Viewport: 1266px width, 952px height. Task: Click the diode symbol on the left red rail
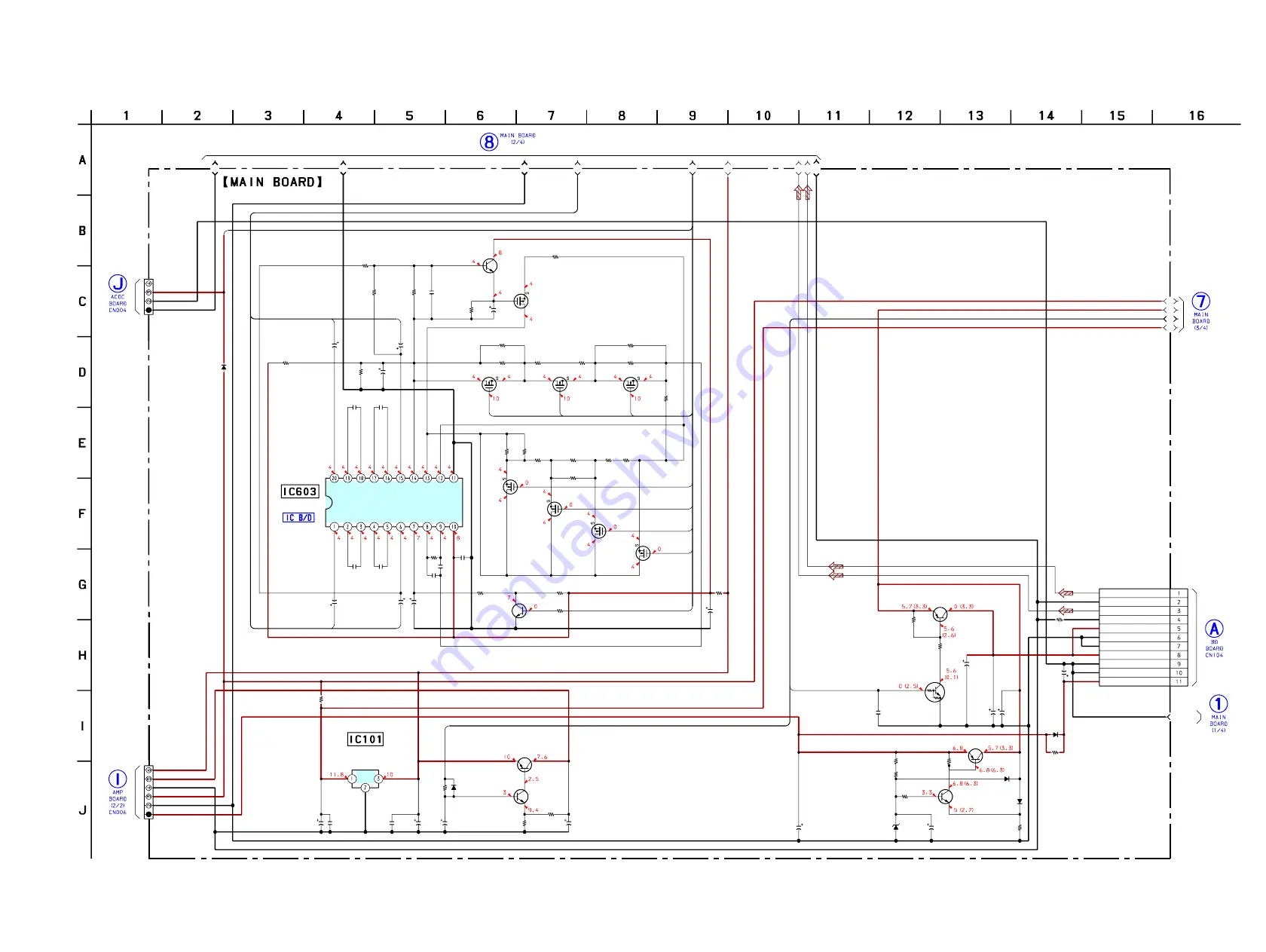[x=224, y=367]
